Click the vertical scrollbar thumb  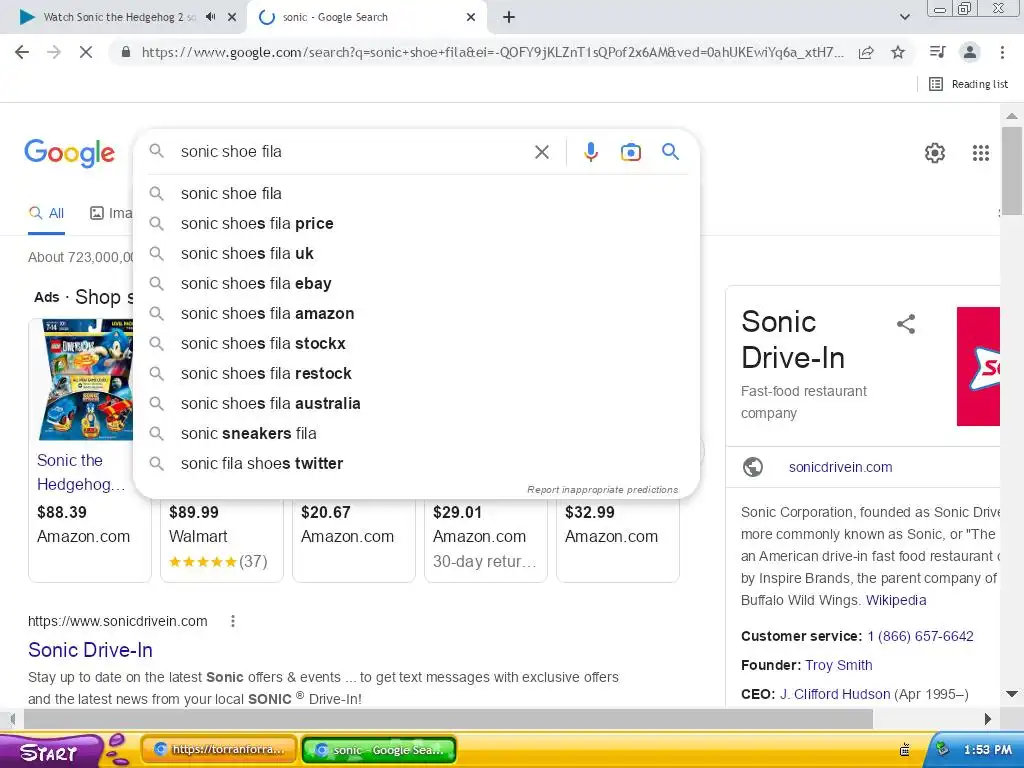1012,171
